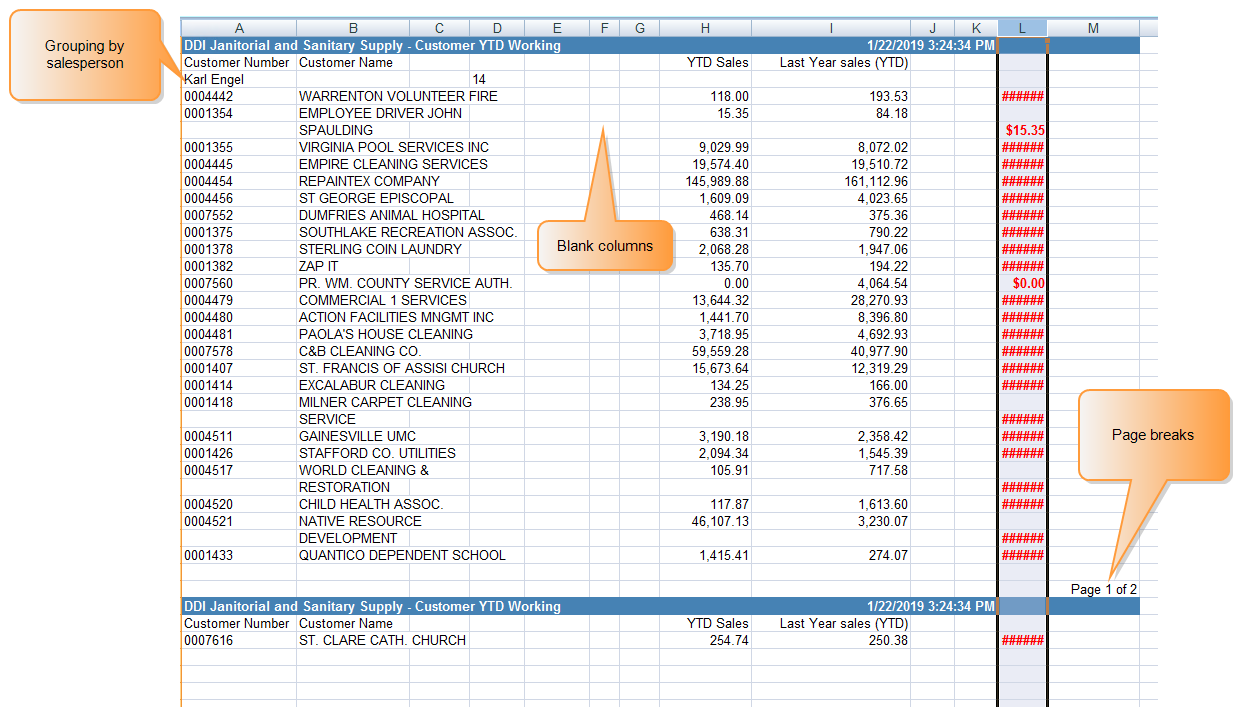Click the 'Blank columns' callout
The height and width of the screenshot is (707, 1243).
(605, 245)
